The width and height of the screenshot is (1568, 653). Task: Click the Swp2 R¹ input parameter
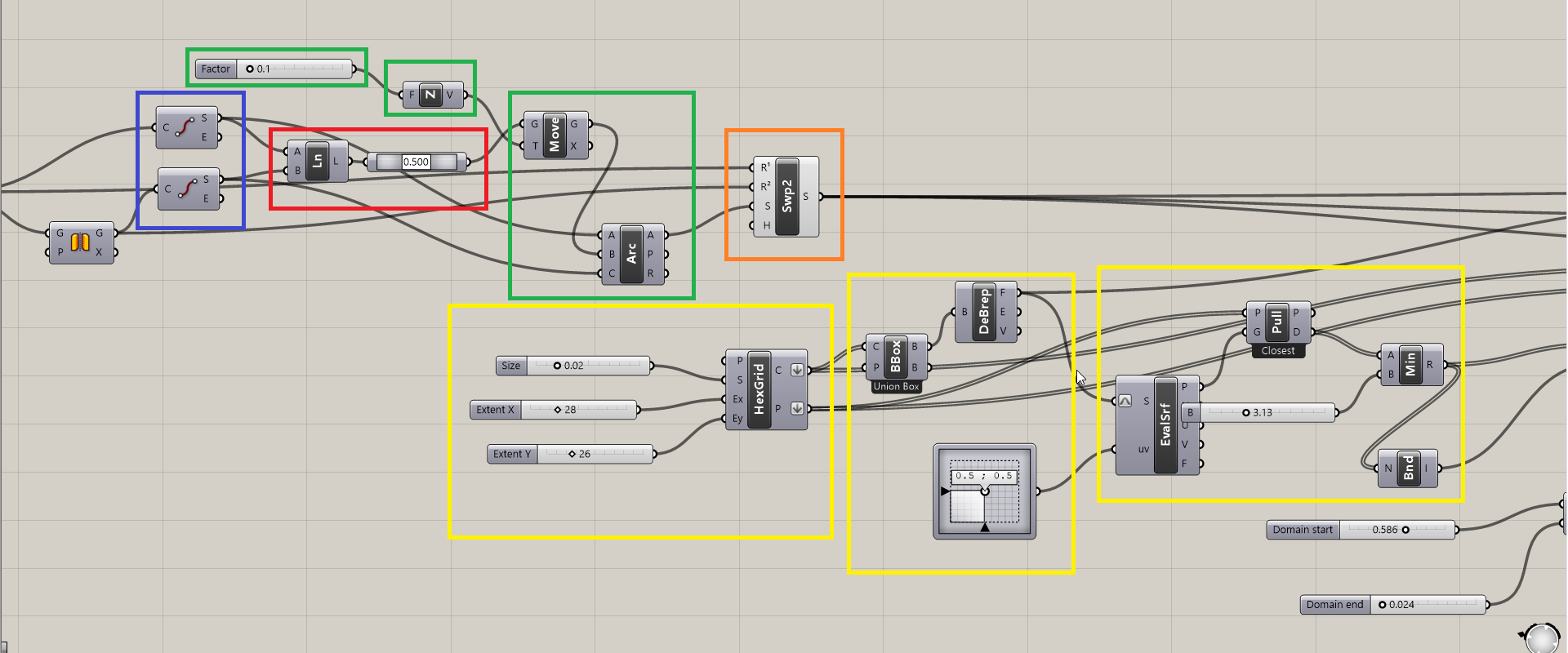click(765, 167)
